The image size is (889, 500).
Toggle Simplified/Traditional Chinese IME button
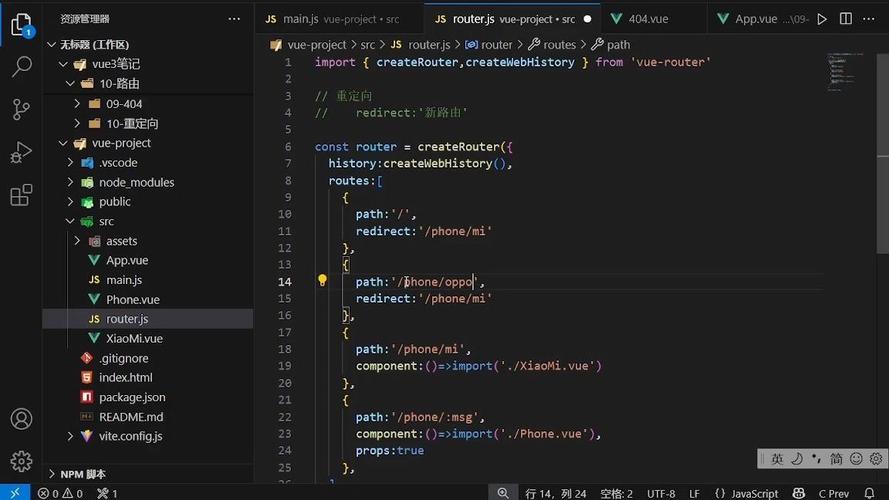tap(836, 459)
